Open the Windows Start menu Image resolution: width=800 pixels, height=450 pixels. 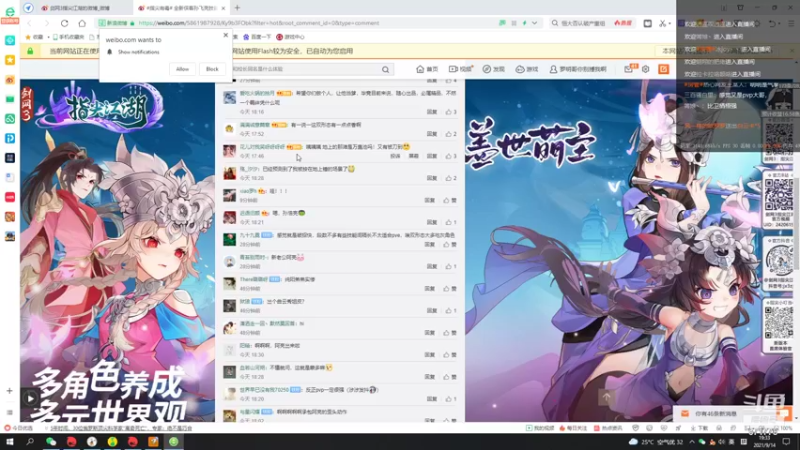click(10, 441)
